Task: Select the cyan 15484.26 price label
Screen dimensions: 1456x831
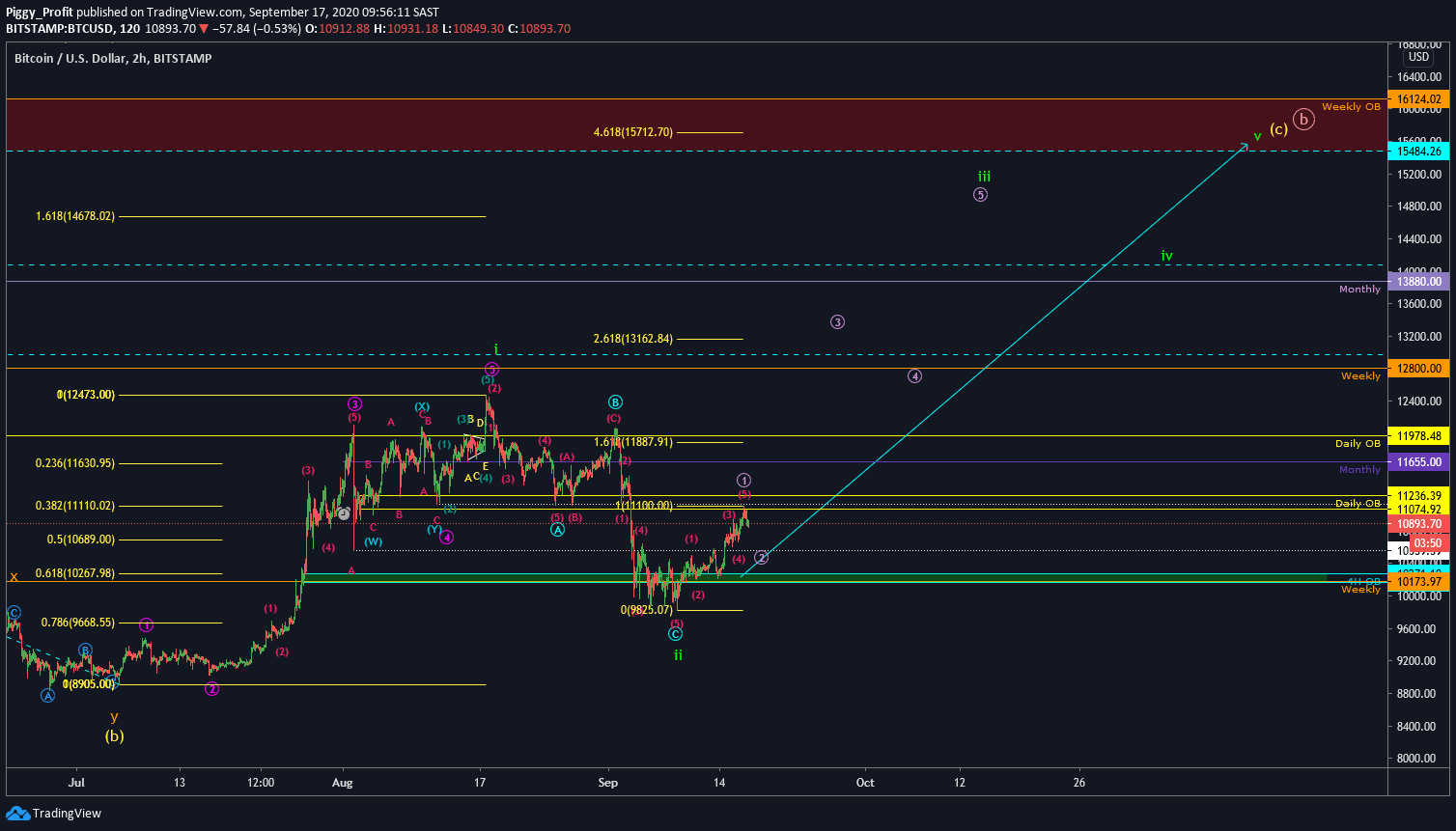Action: pos(1418,152)
